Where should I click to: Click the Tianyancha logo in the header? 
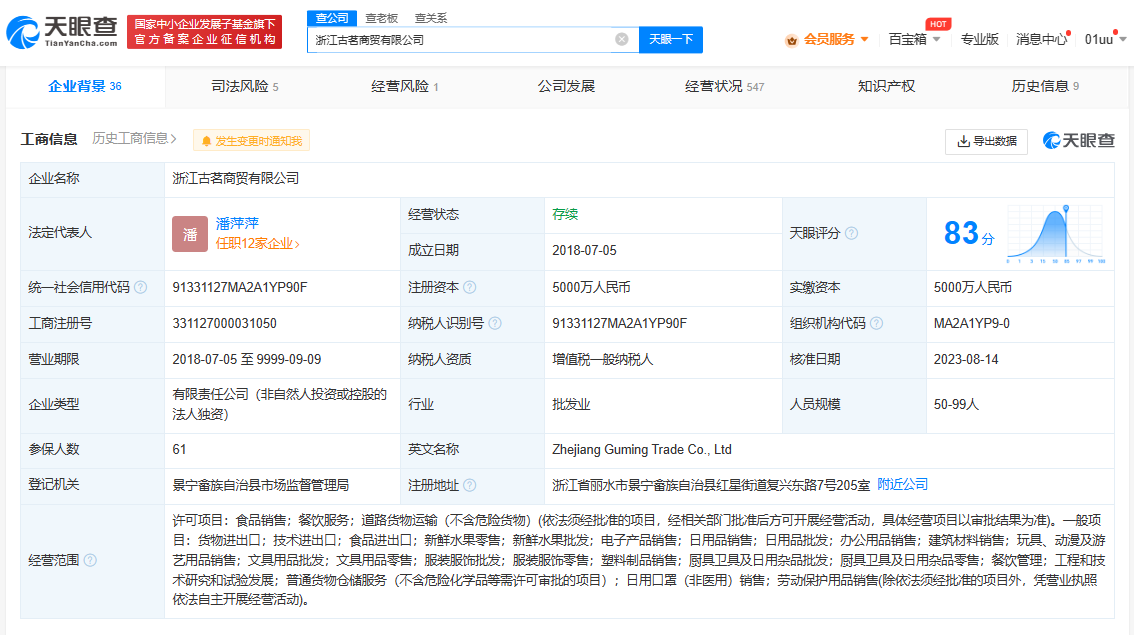pyautogui.click(x=61, y=32)
